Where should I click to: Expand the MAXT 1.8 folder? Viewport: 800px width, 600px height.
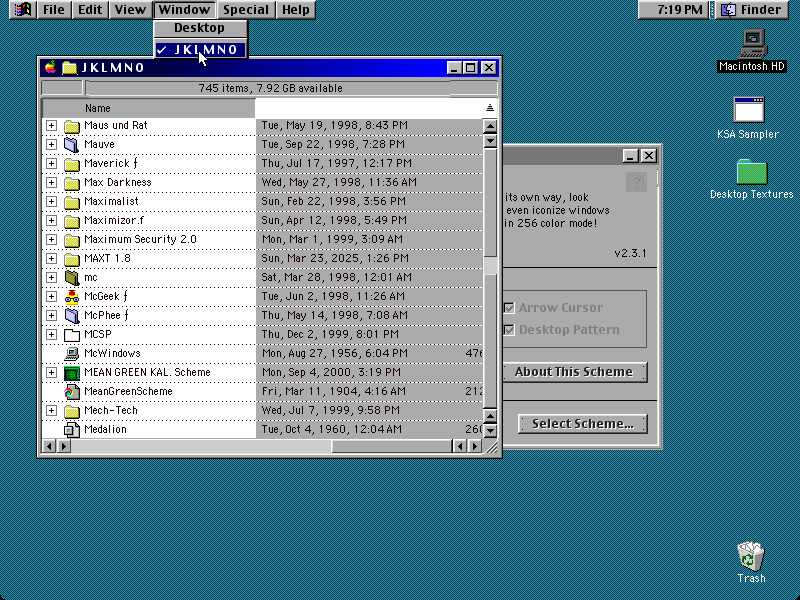(51, 259)
